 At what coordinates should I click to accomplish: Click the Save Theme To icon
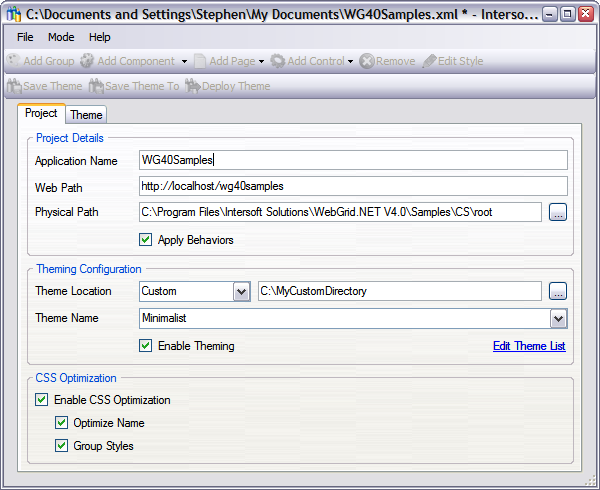(x=96, y=86)
